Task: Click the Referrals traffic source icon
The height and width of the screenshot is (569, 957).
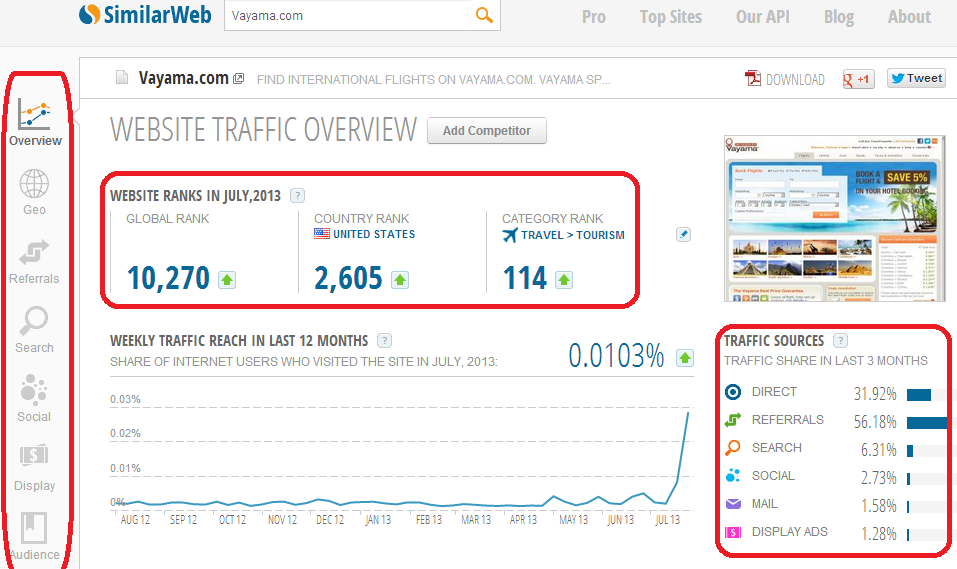Action: point(733,420)
